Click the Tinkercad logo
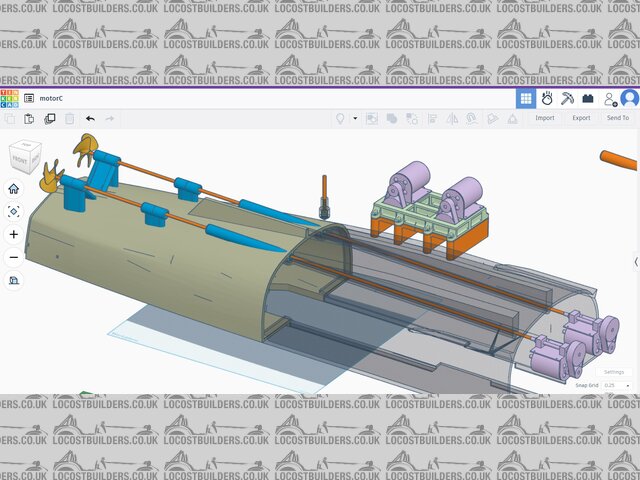 [x=9, y=98]
